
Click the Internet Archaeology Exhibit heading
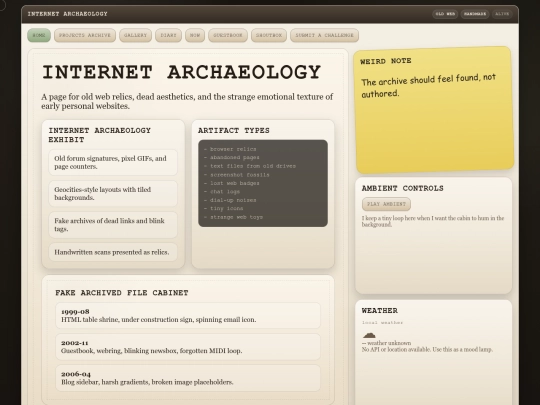pos(100,135)
